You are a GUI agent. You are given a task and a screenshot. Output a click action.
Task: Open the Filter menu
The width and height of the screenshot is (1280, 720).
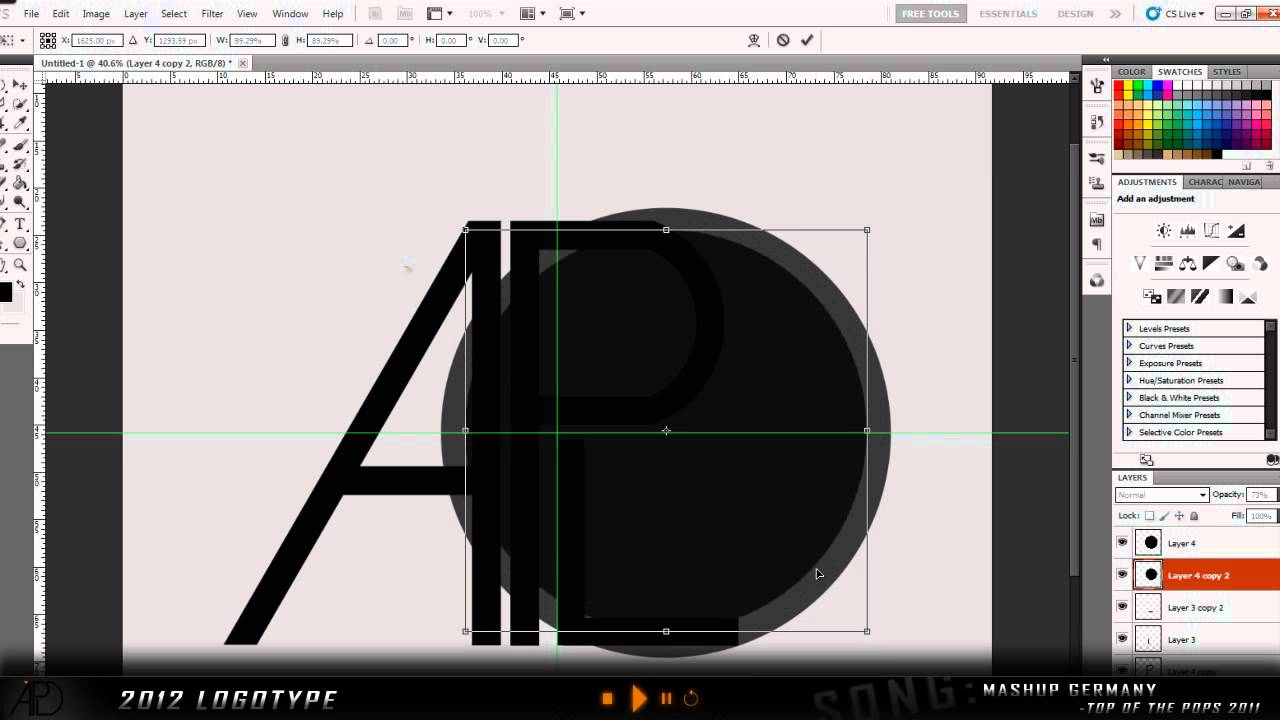coord(212,14)
